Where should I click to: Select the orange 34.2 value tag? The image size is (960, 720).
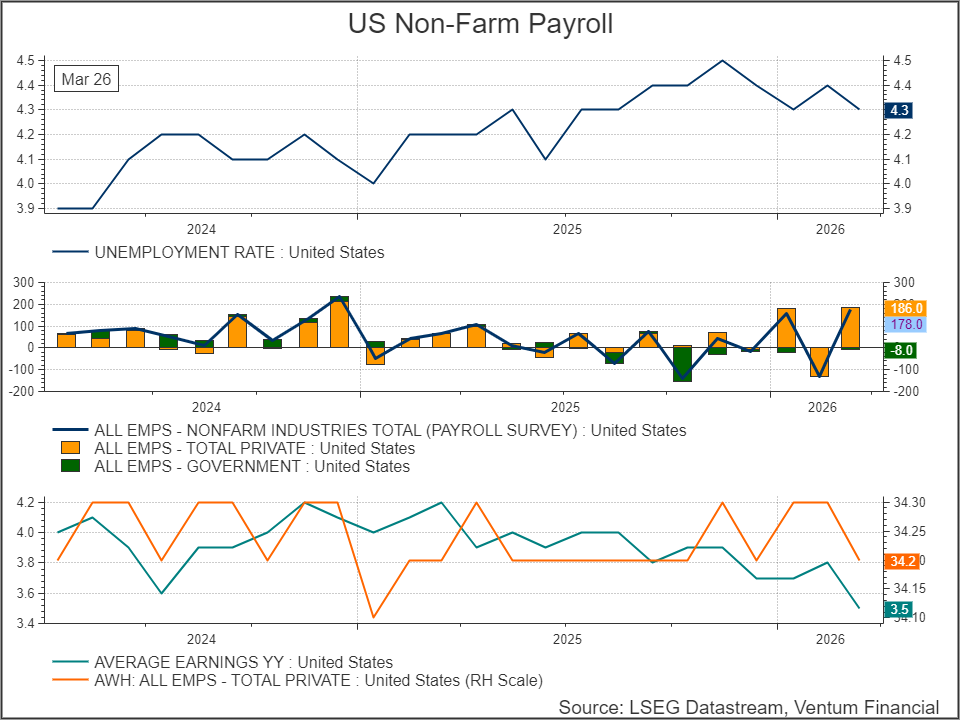[899, 562]
